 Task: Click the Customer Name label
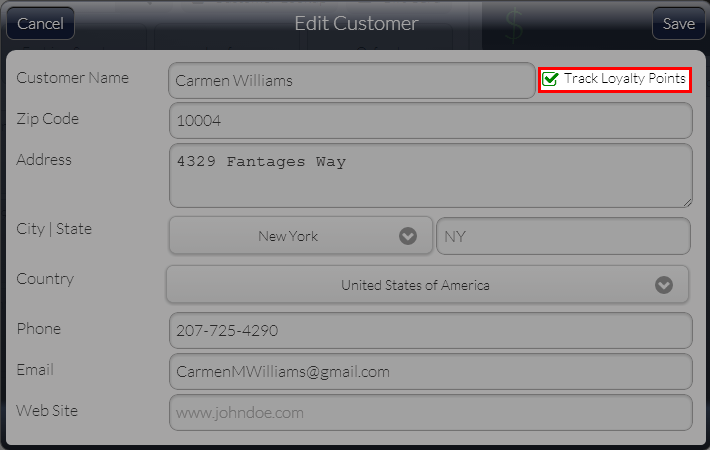click(72, 78)
